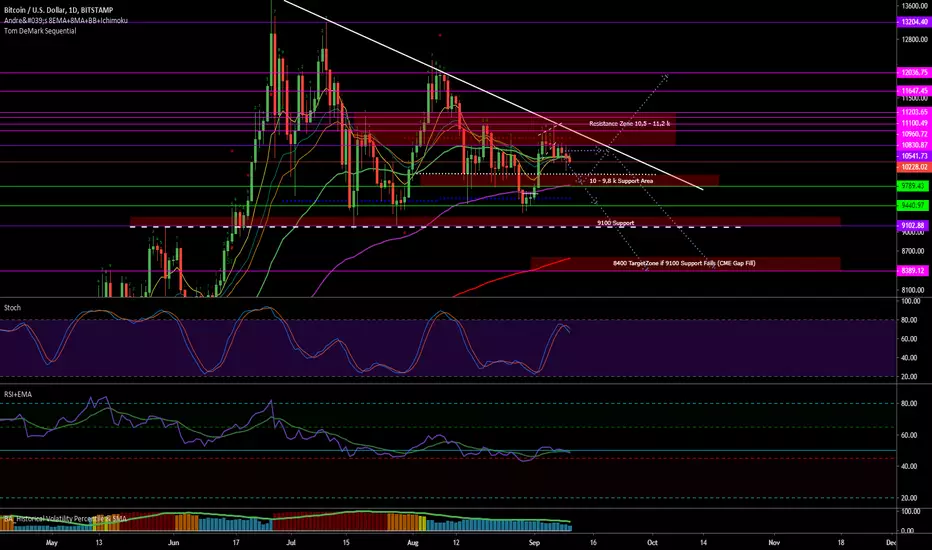Click the 11647.45 price level label

[914, 91]
